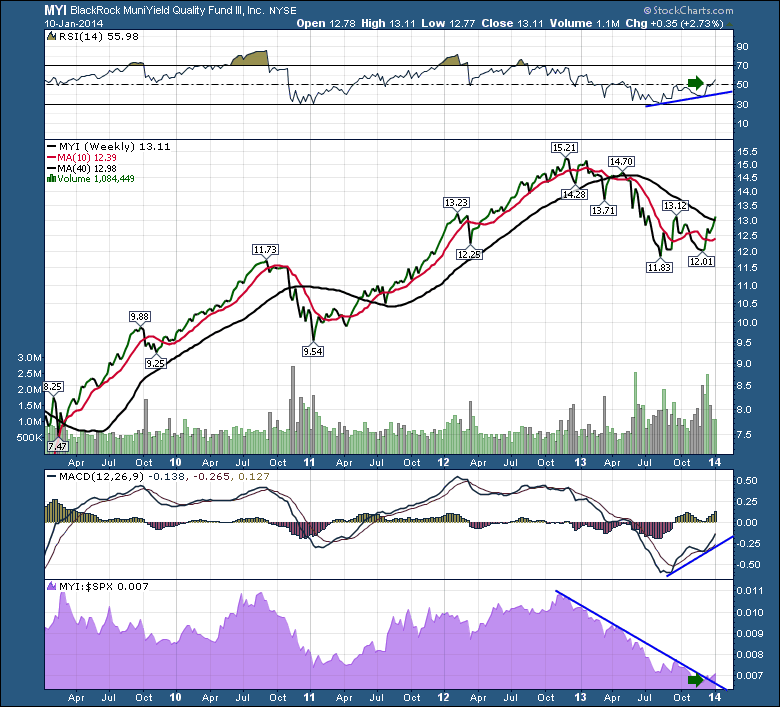Screen dimensions: 780x707
Task: Click the 90 level on RSI axis
Action: pos(742,47)
